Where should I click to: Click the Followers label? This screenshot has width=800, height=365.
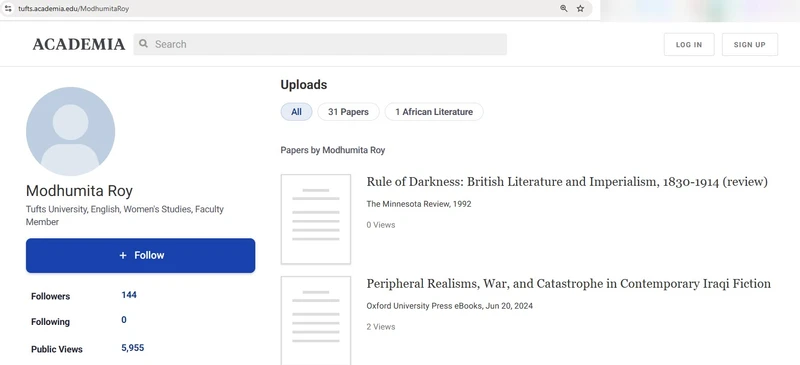pyautogui.click(x=51, y=297)
